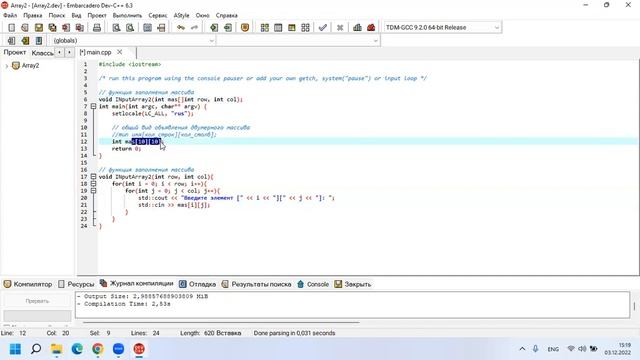Open the Файл menu
640x360 pixels.
point(10,15)
